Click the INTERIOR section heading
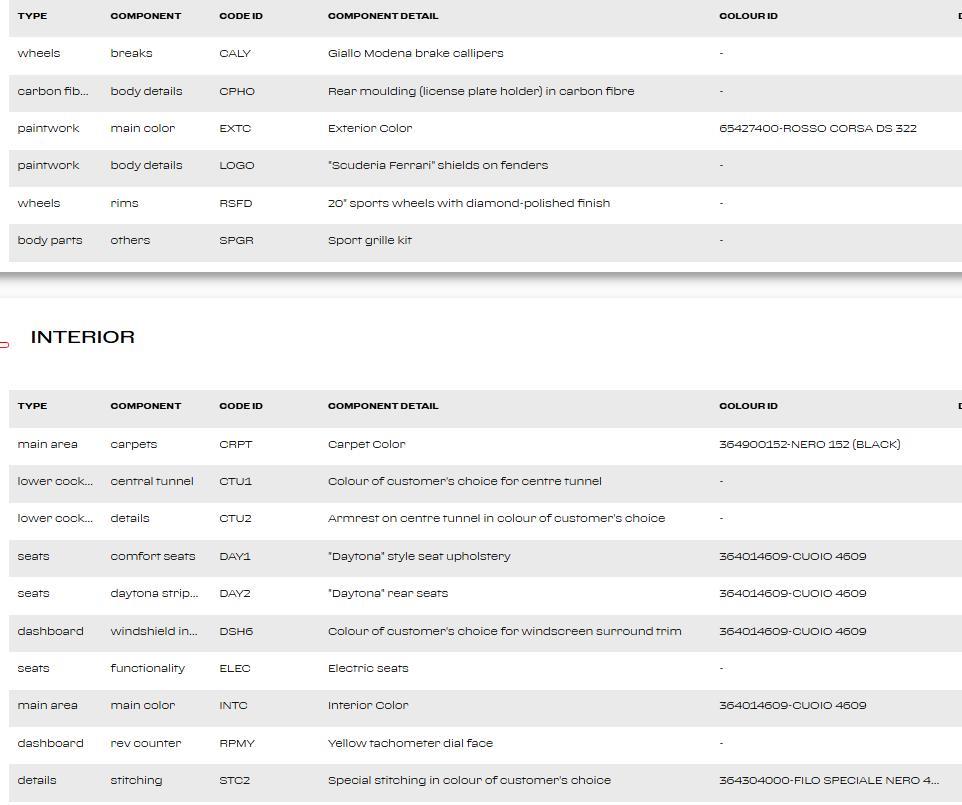This screenshot has width=962, height=805. click(83, 337)
